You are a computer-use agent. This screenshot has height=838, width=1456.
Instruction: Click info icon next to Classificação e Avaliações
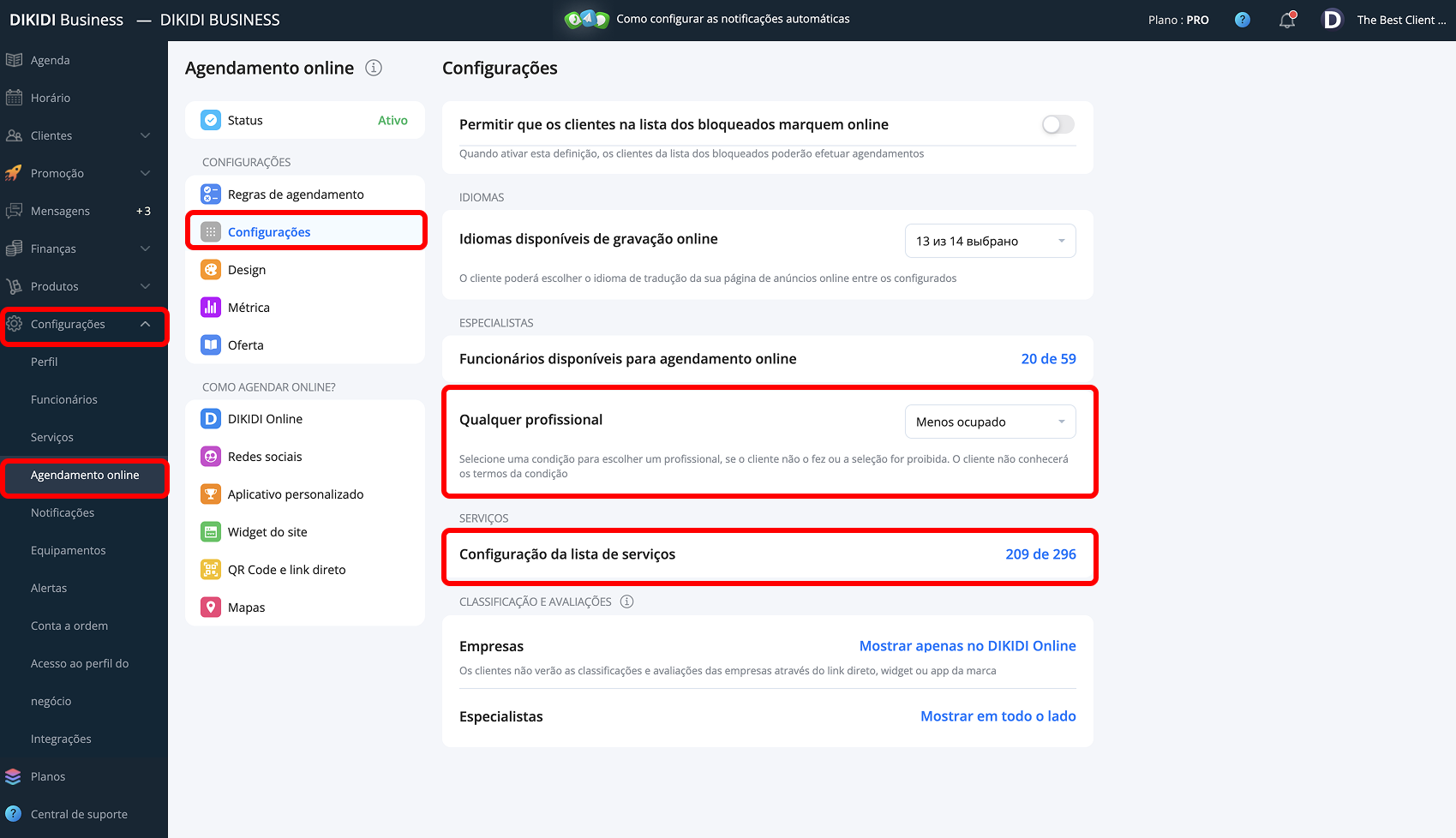click(626, 602)
